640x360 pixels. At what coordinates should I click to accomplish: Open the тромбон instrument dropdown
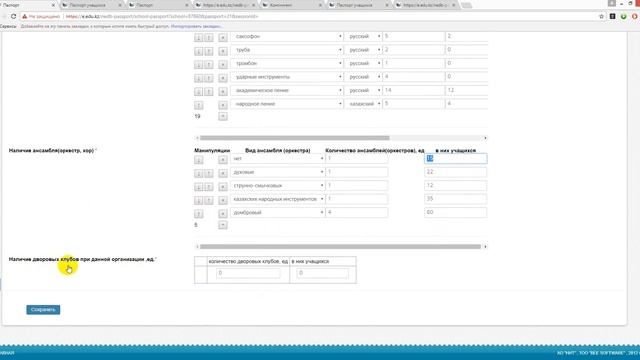[287, 63]
